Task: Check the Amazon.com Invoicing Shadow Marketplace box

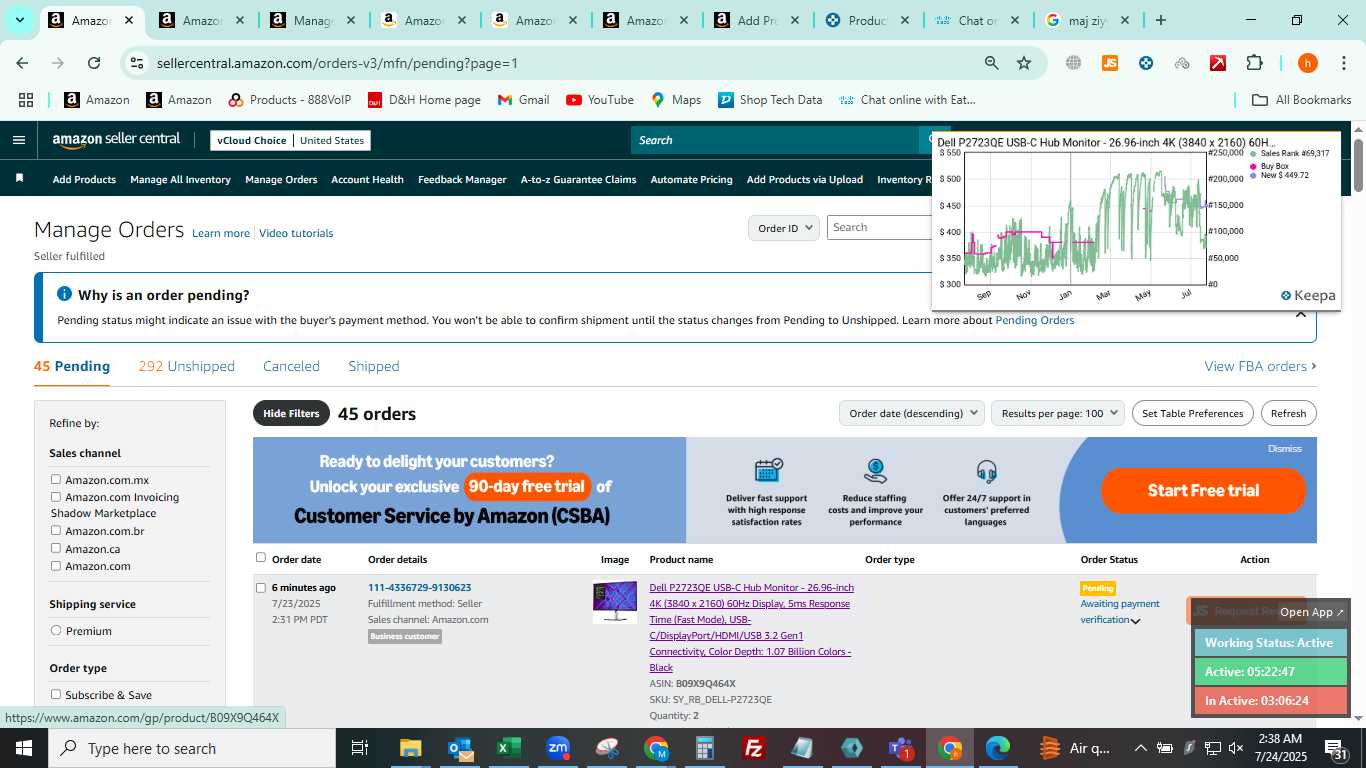Action: [56, 497]
